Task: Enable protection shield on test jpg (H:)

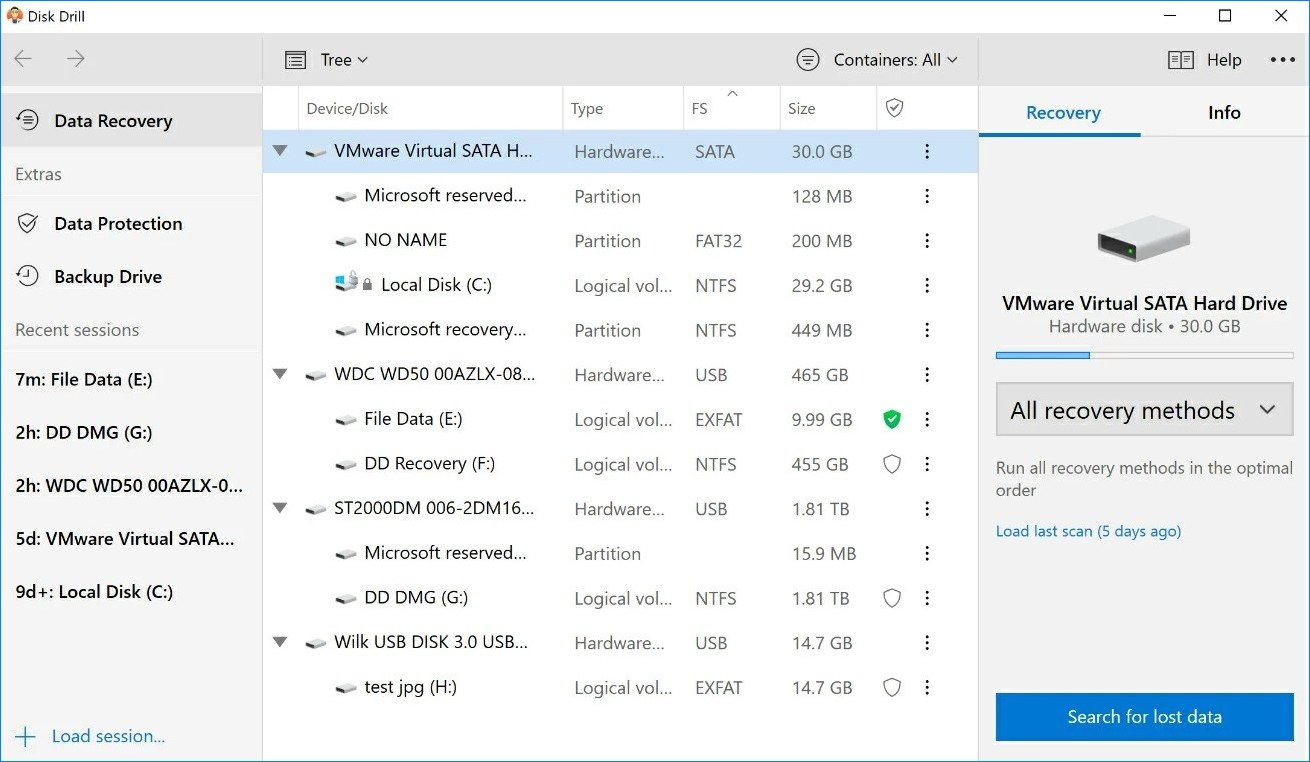Action: [x=891, y=688]
